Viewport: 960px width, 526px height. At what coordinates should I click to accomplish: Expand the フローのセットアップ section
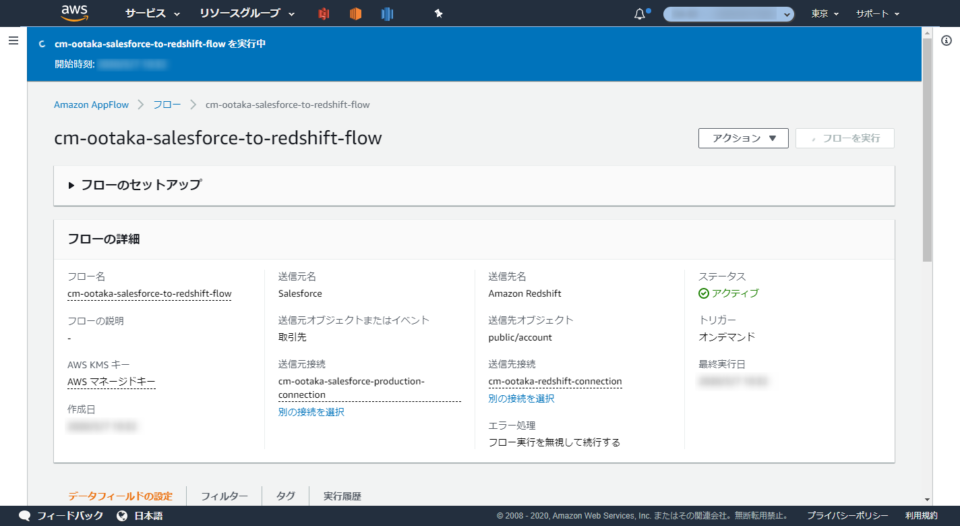point(135,185)
